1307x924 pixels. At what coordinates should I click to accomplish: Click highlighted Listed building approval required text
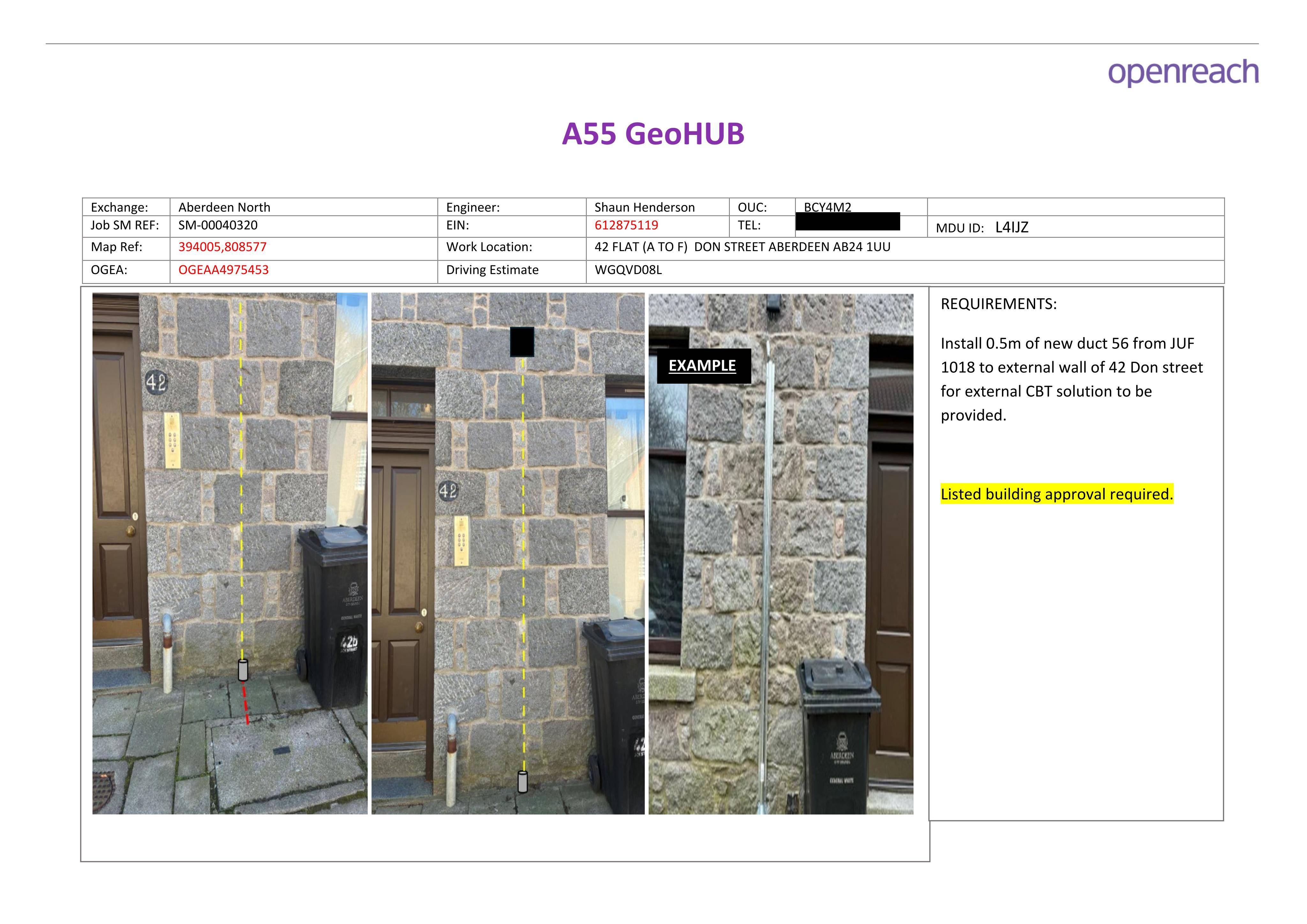click(1057, 494)
